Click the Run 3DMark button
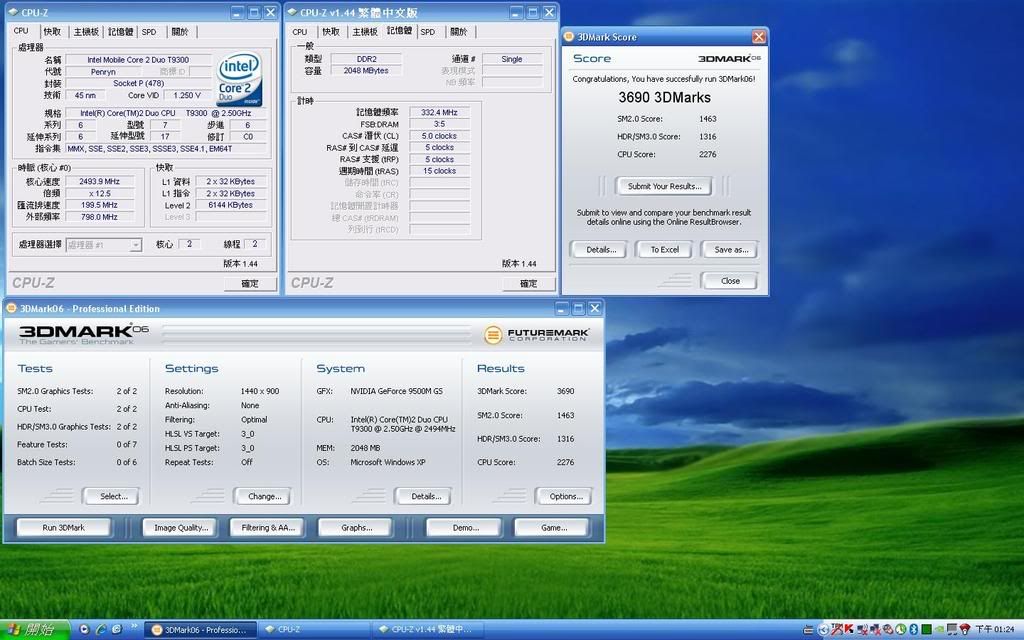The height and width of the screenshot is (640, 1024). [63, 528]
